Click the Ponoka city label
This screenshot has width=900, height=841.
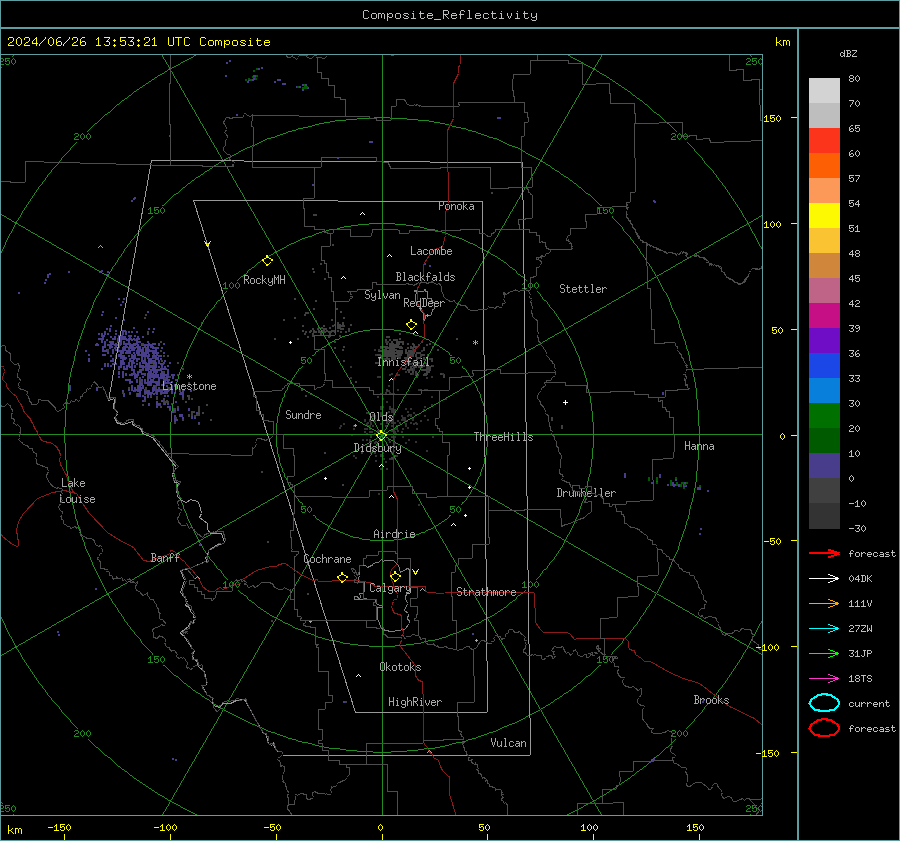click(456, 206)
